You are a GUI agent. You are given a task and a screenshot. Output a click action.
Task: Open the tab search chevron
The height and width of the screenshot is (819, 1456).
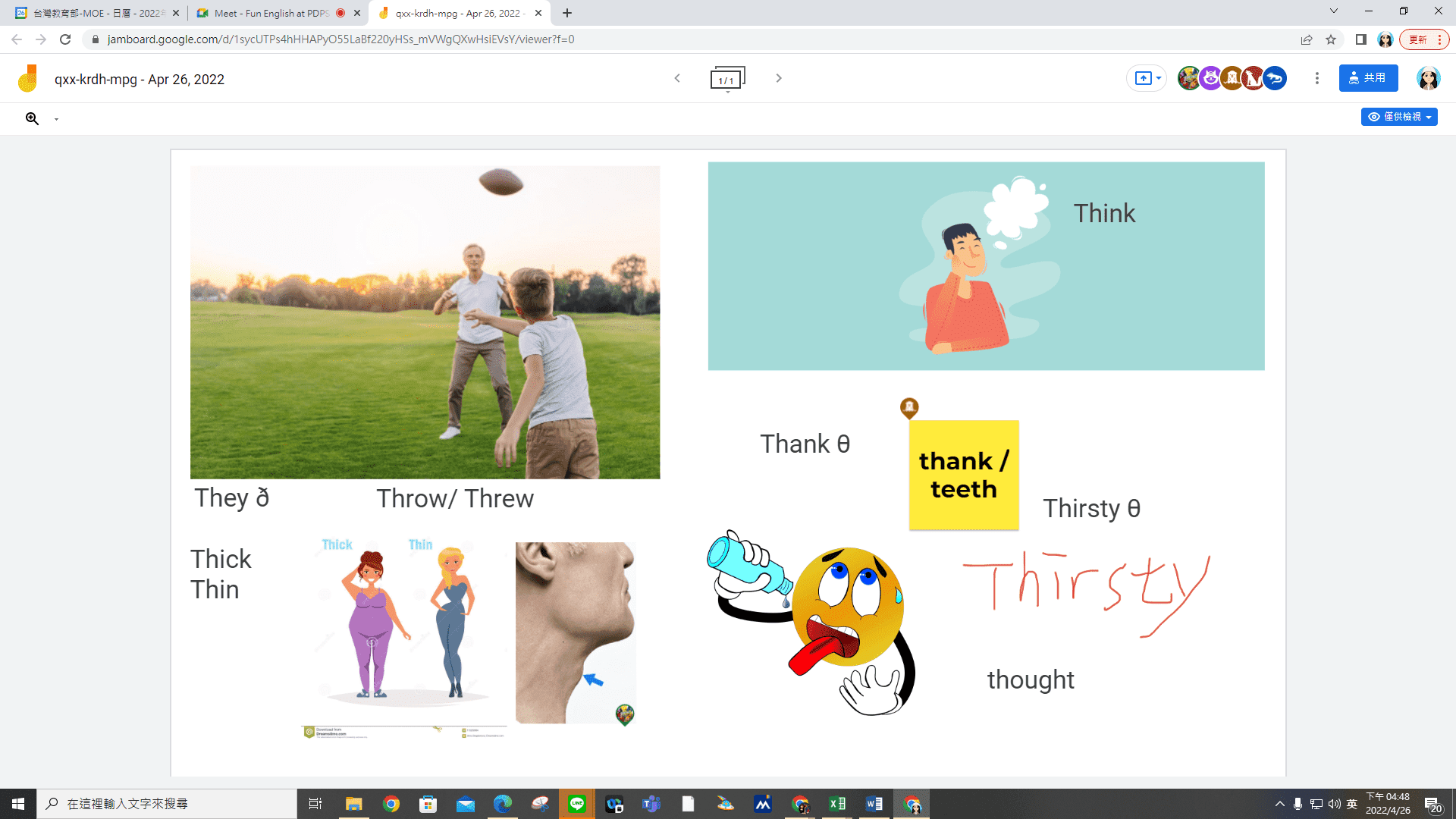coord(1334,11)
